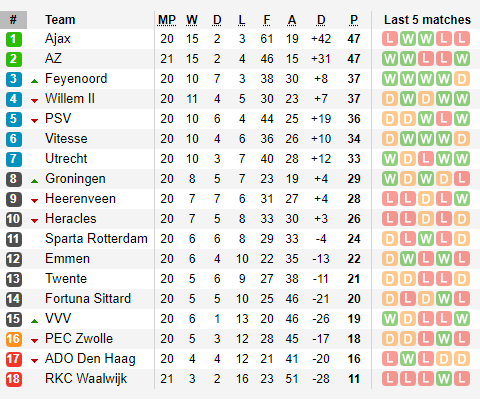Screen dimensions: 480x402
Task: Sort standings by W wins column
Action: tap(192, 20)
